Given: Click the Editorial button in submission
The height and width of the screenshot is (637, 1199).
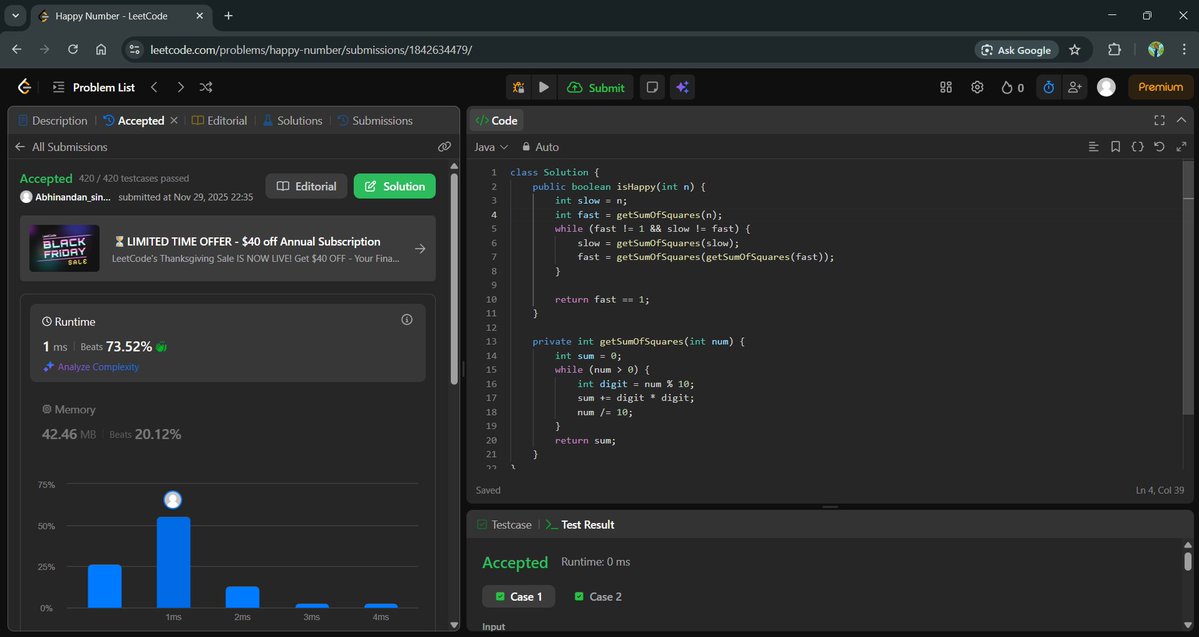Looking at the screenshot, I should pos(306,186).
